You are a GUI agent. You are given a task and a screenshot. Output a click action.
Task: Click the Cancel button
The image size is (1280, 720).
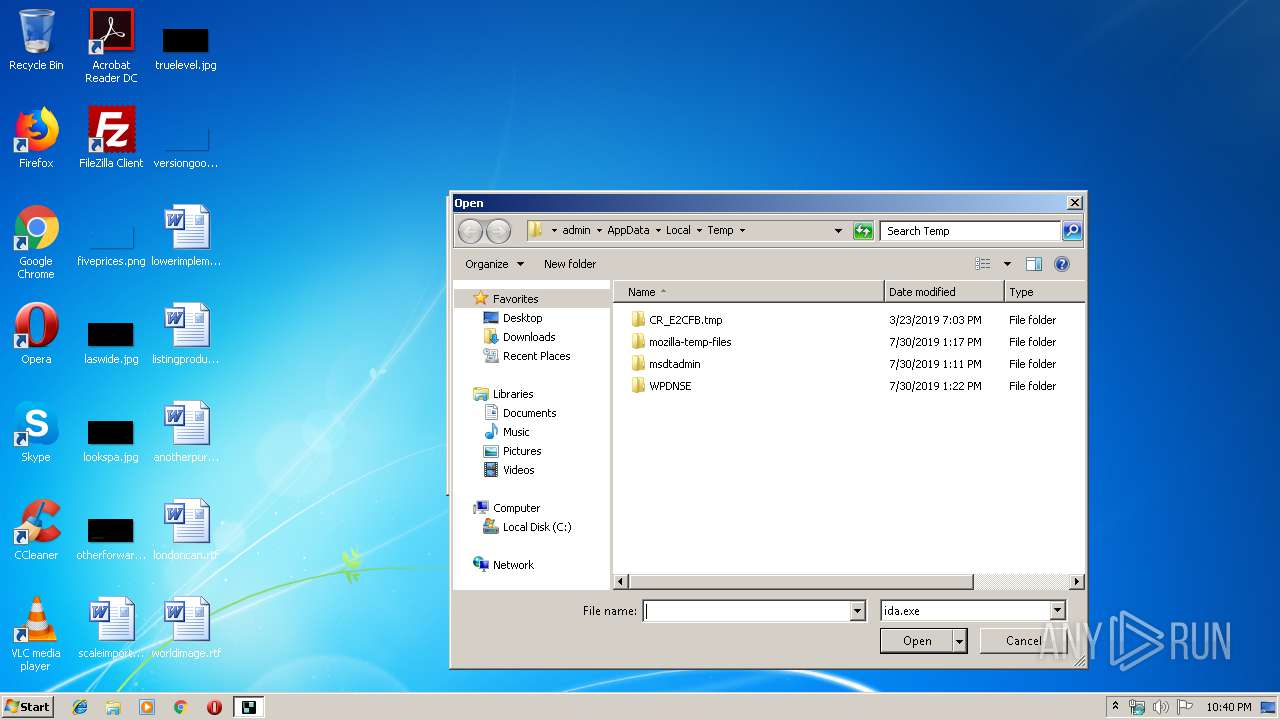(x=1023, y=641)
